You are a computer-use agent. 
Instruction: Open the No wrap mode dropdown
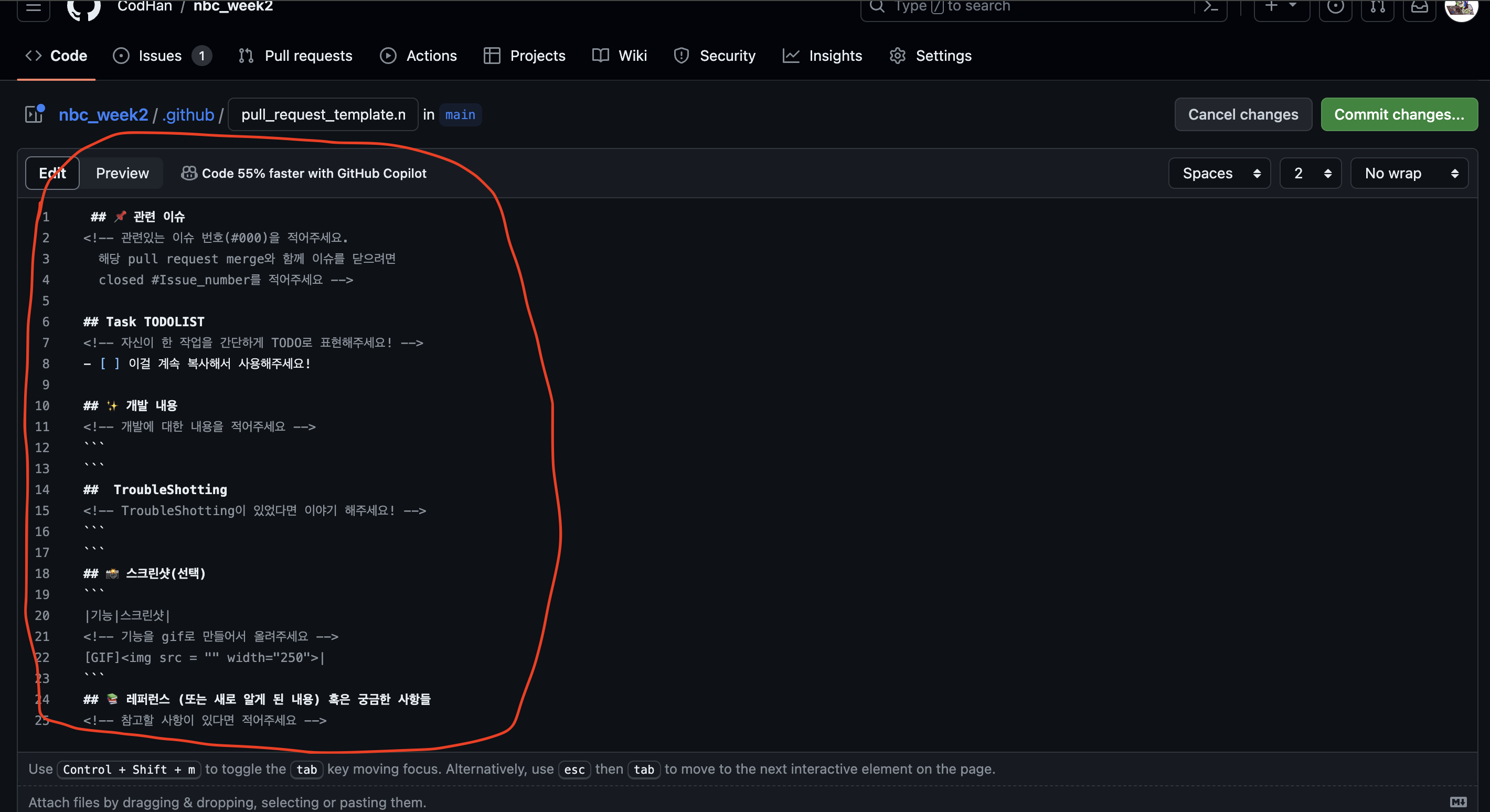point(1409,173)
